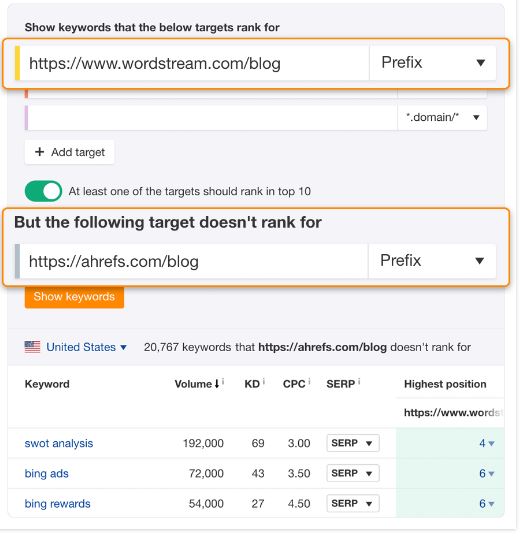The width and height of the screenshot is (530, 544).
Task: Click the '20,767 keywords' results summary text
Action: 307,347
